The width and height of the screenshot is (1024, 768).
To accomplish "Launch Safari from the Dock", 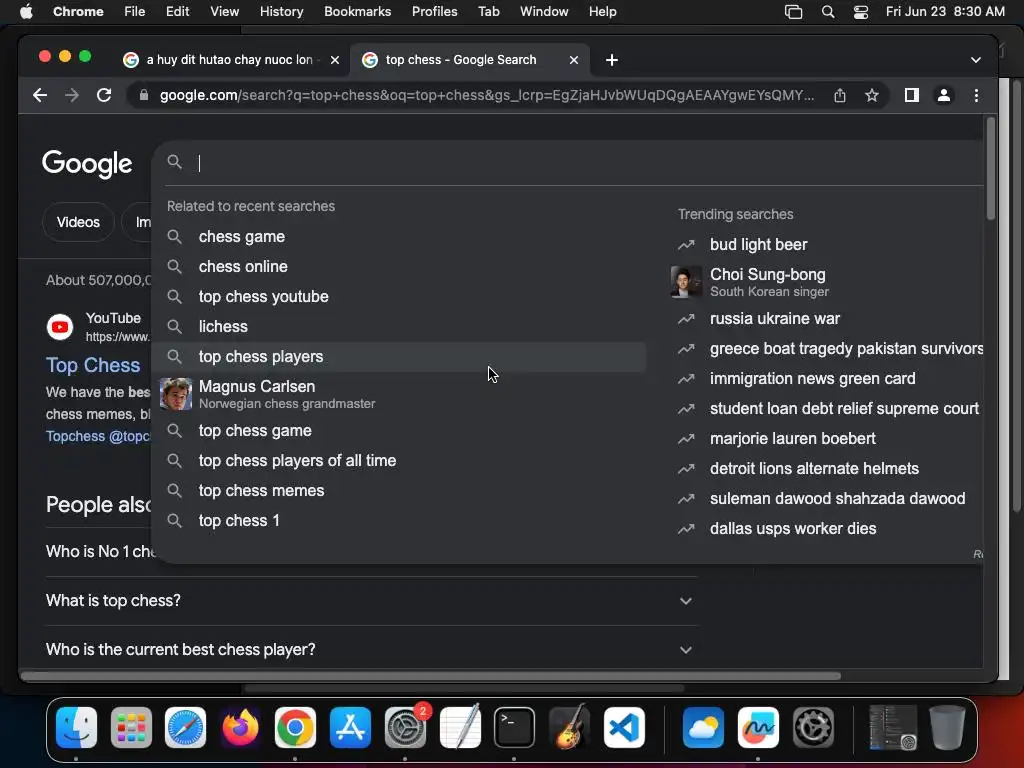I will point(185,727).
